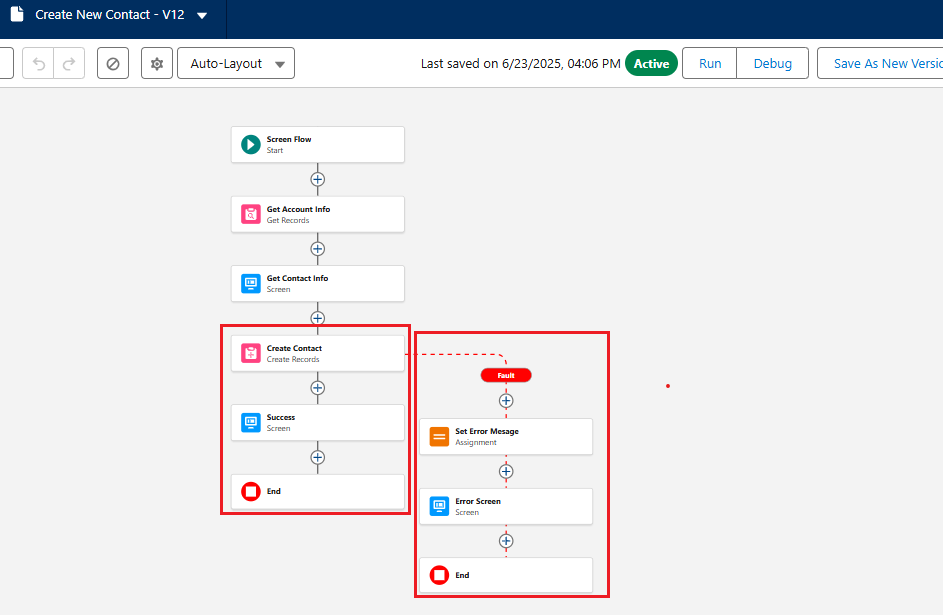
Task: Click Save As New Version button
Action: click(880, 64)
